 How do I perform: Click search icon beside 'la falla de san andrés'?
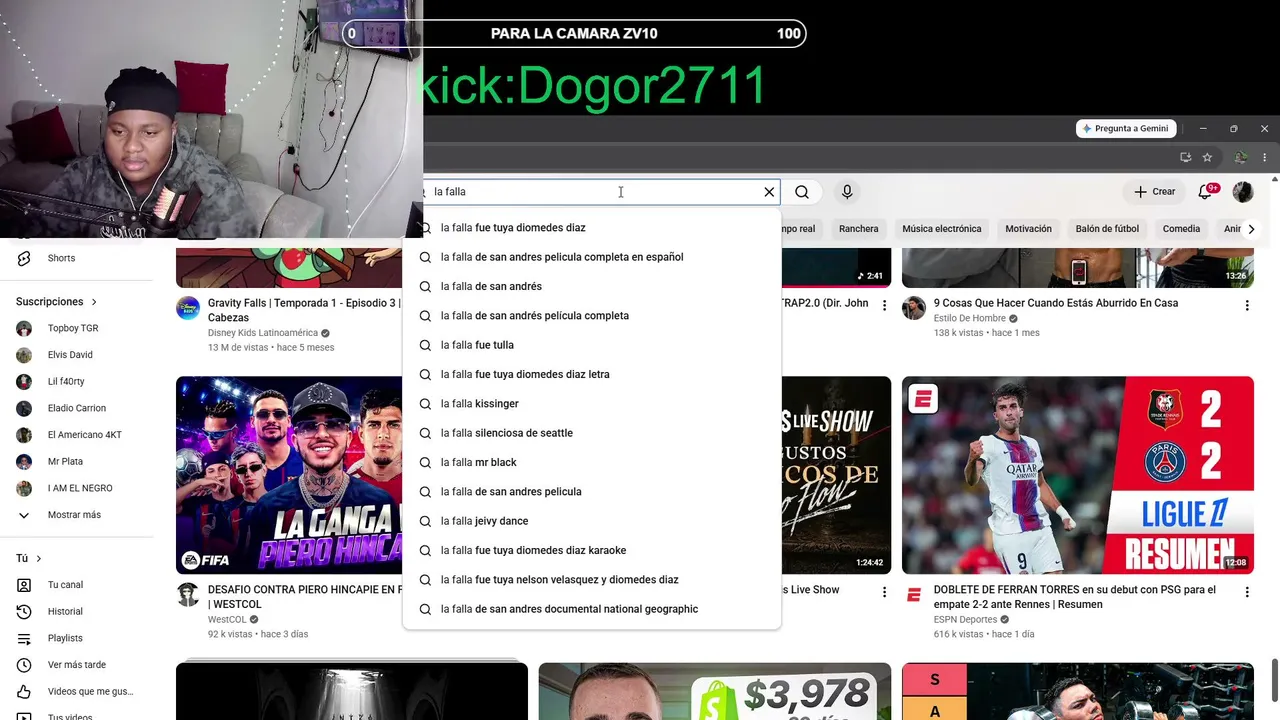pos(425,286)
